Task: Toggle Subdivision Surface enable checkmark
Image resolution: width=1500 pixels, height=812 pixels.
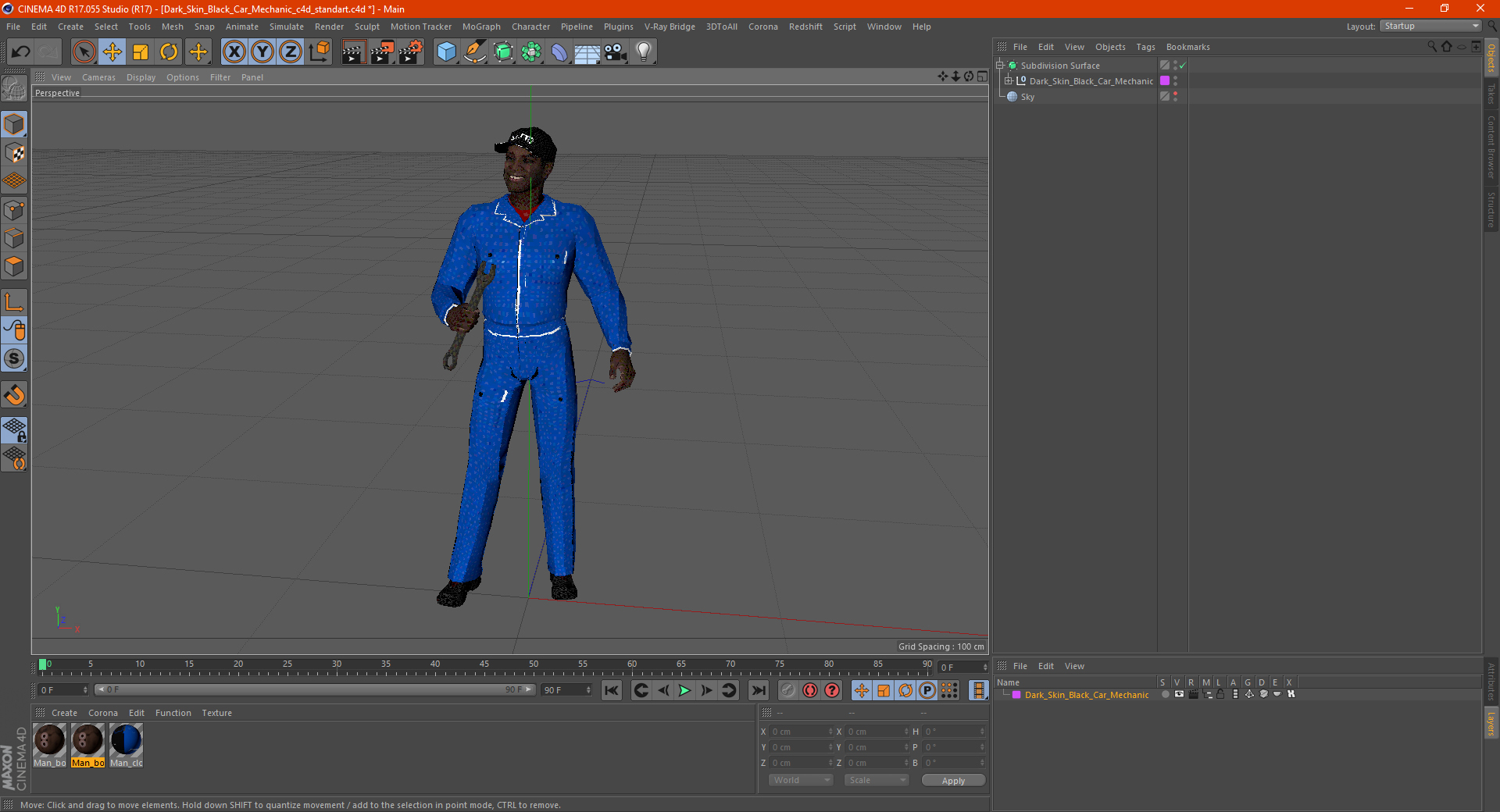Action: coord(1183,66)
